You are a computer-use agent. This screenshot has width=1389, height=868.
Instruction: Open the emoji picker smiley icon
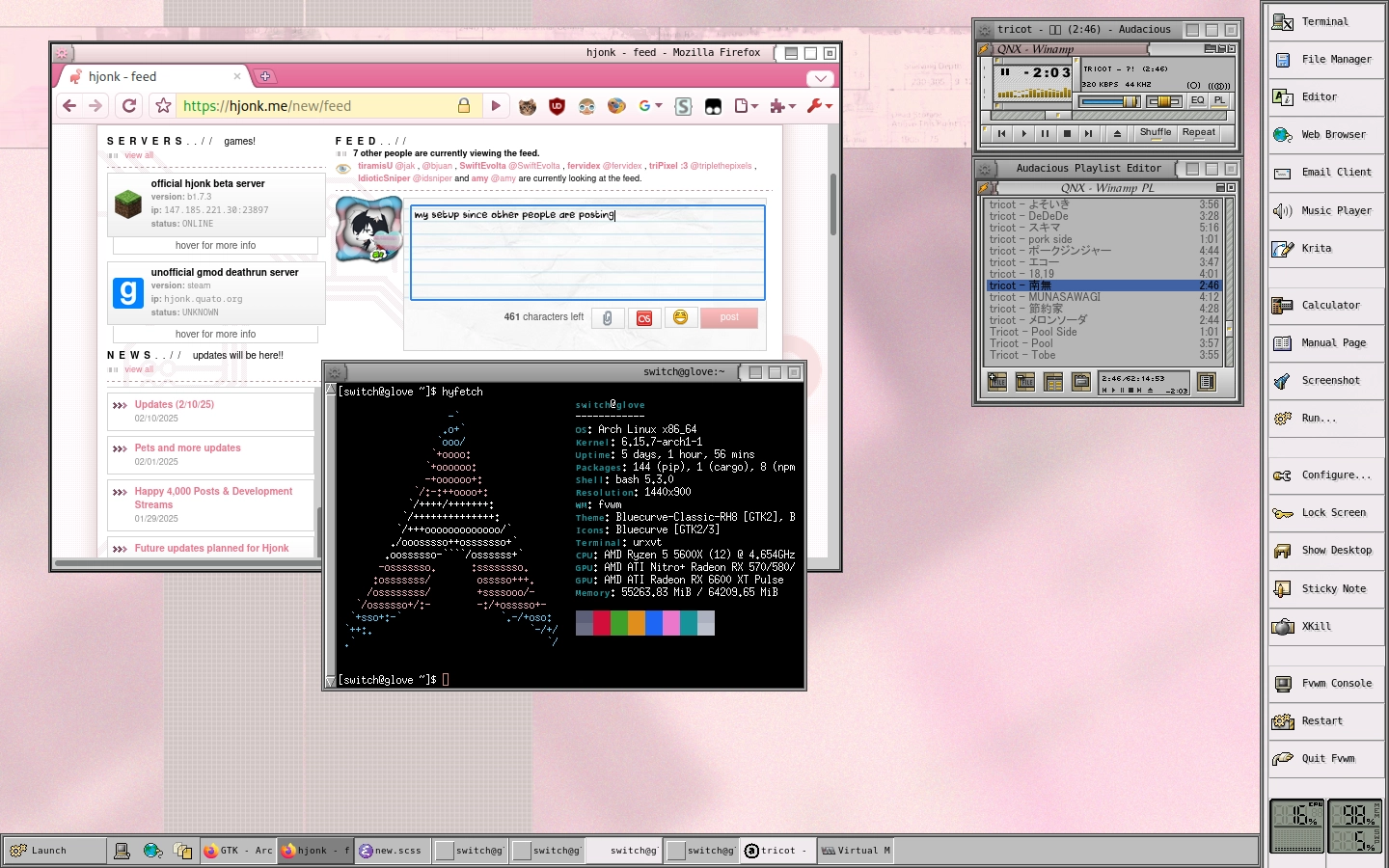[680, 317]
